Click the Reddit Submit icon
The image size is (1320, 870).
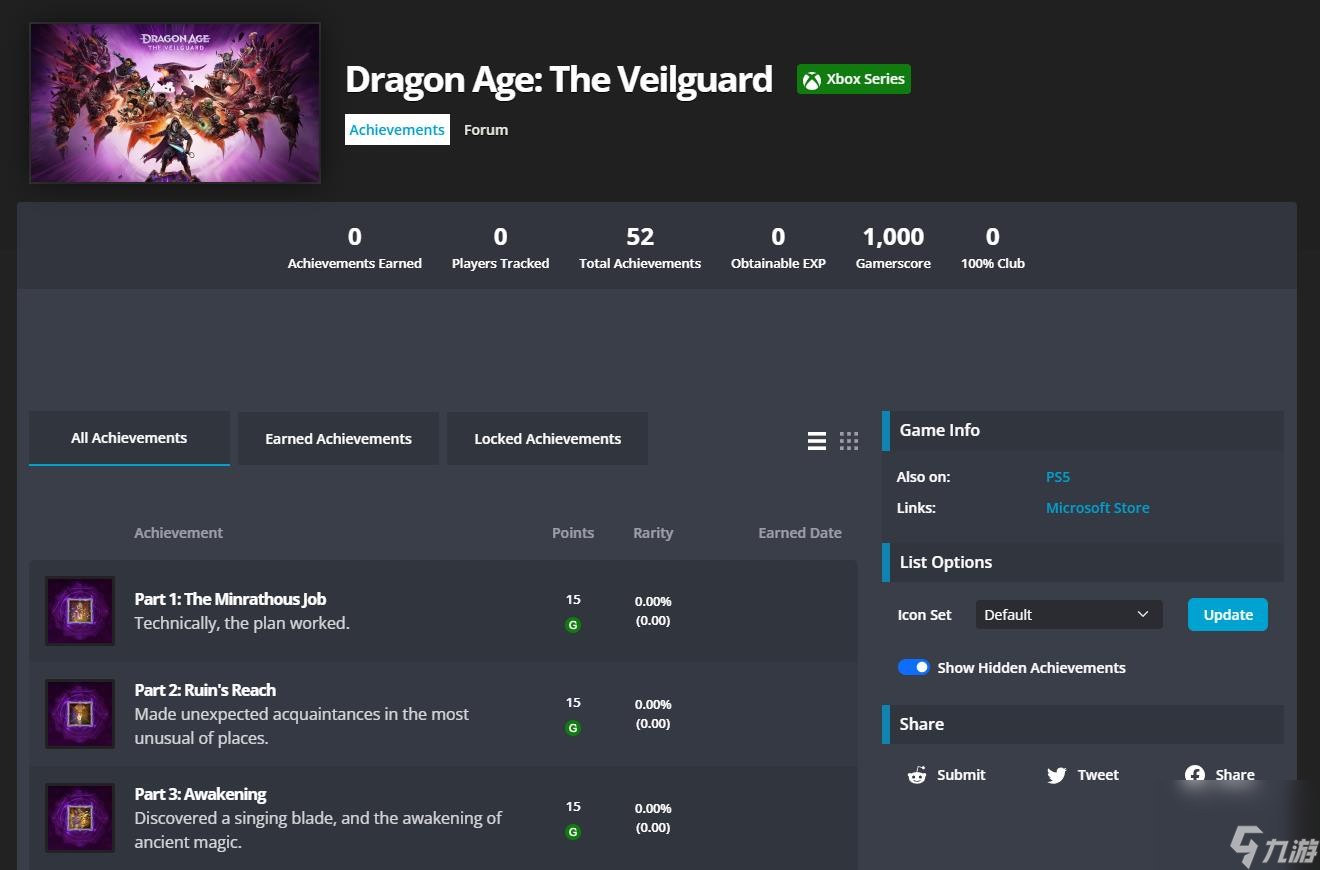tap(917, 775)
